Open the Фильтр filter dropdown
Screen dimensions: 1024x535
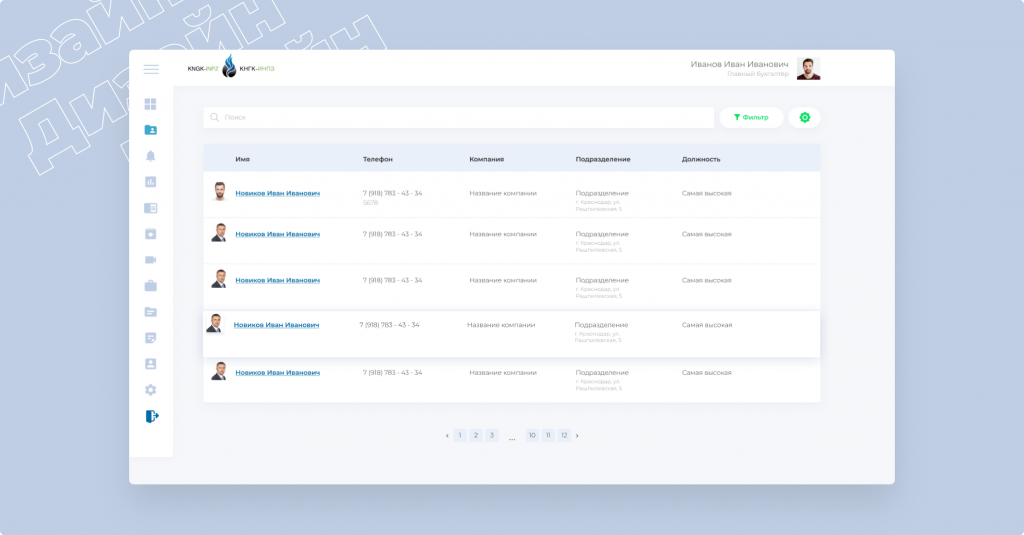751,118
